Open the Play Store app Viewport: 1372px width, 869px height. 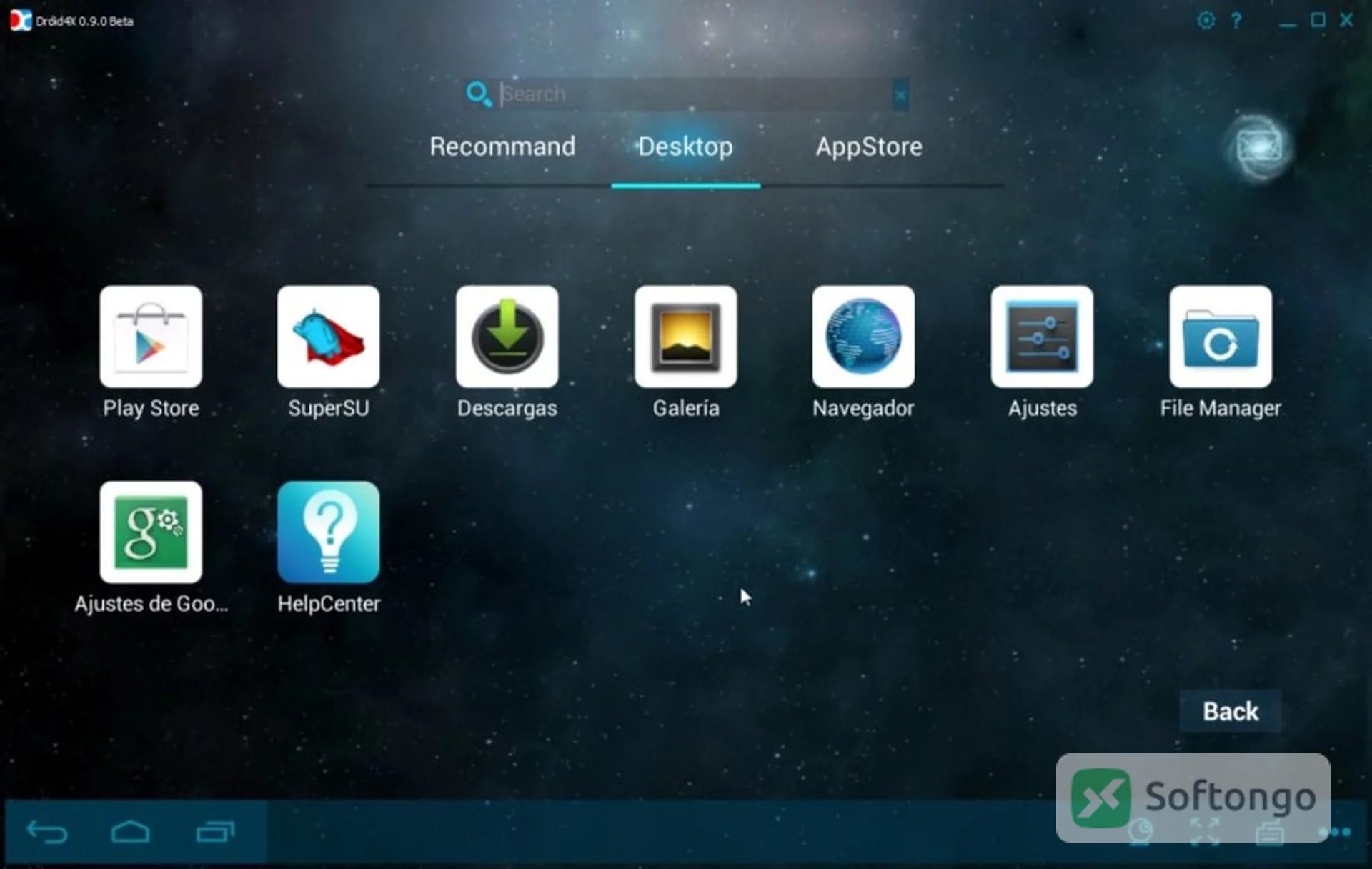pos(151,337)
